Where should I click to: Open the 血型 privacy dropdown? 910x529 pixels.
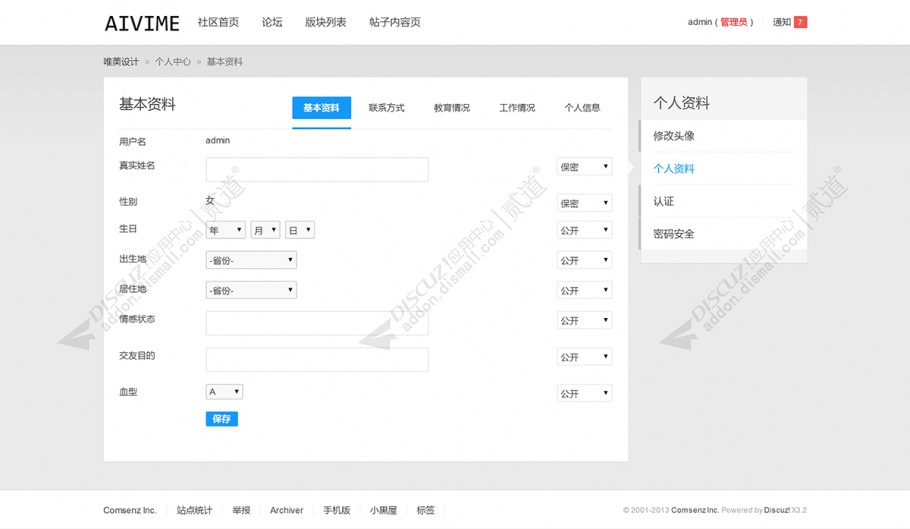584,393
